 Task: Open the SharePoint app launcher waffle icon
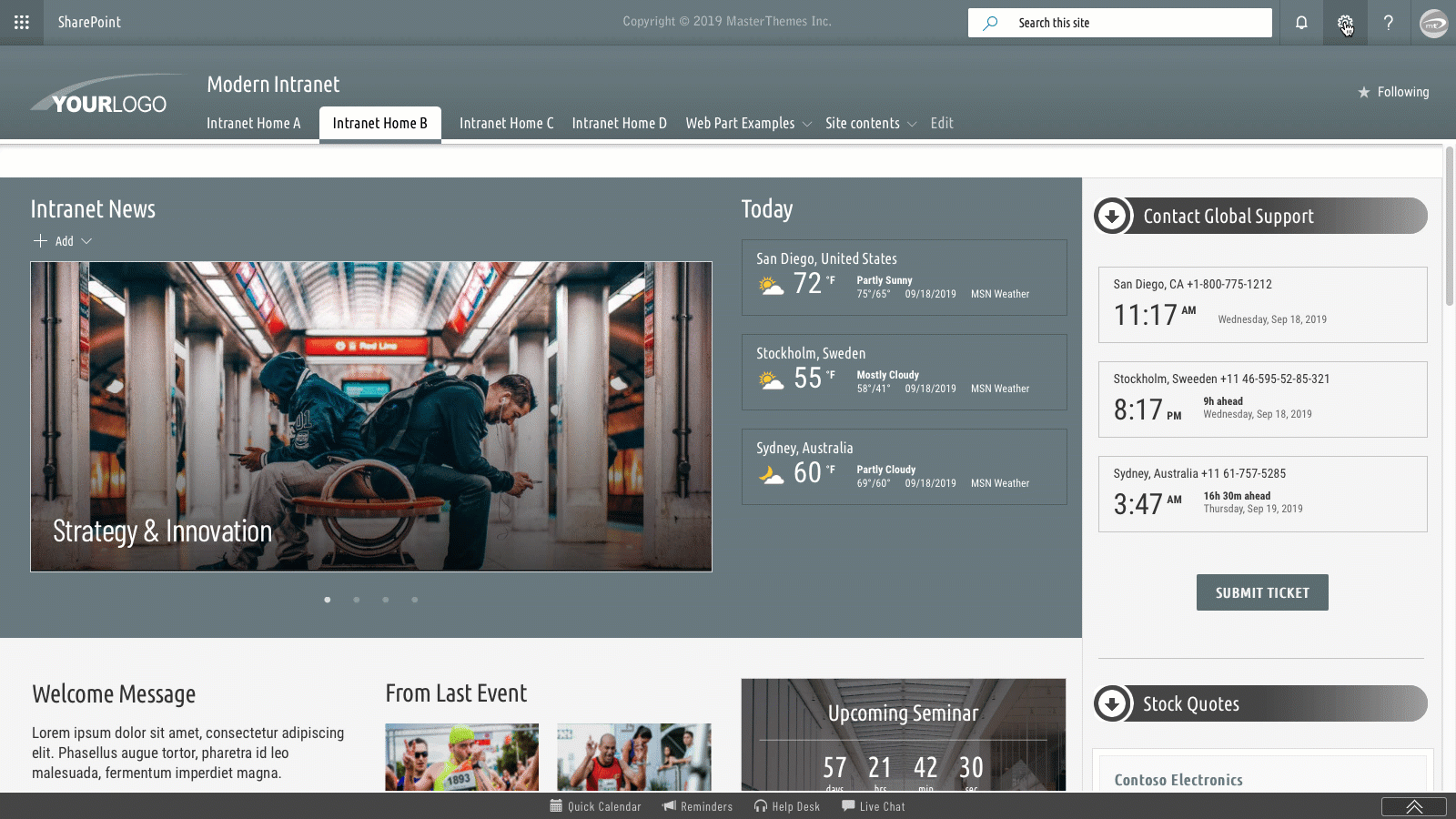pyautogui.click(x=22, y=22)
